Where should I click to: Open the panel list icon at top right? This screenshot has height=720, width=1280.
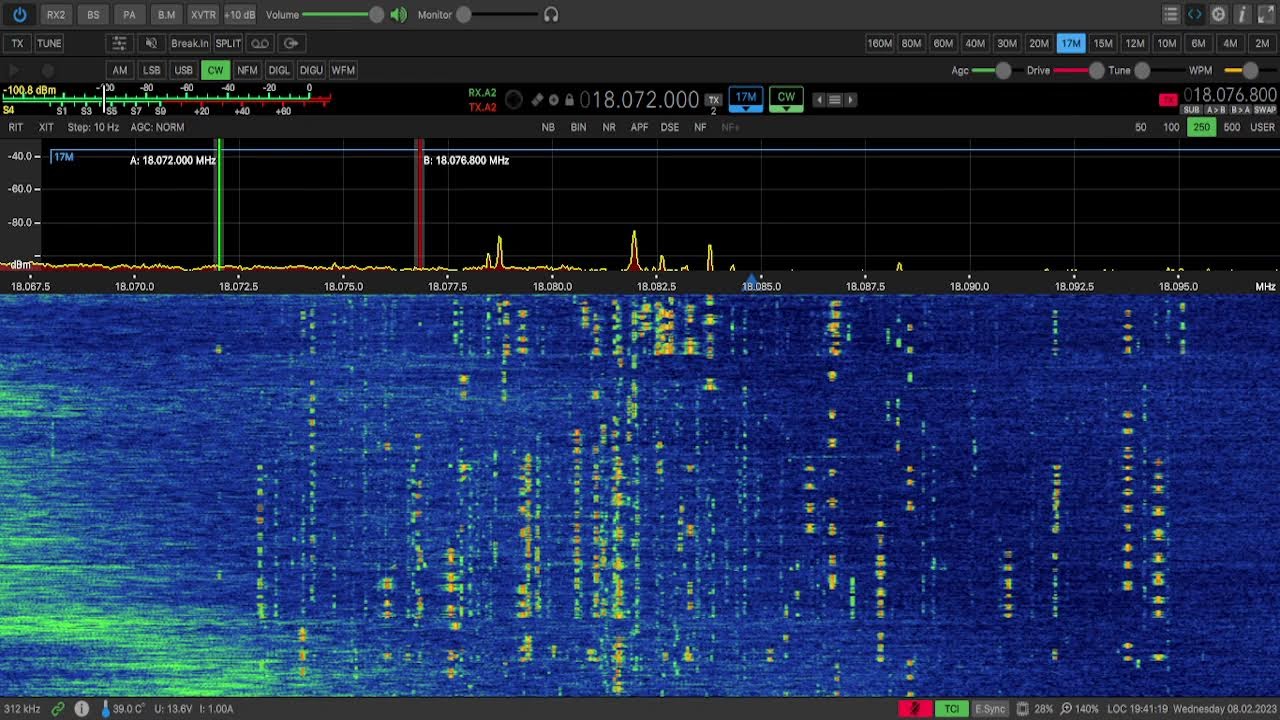[1171, 15]
